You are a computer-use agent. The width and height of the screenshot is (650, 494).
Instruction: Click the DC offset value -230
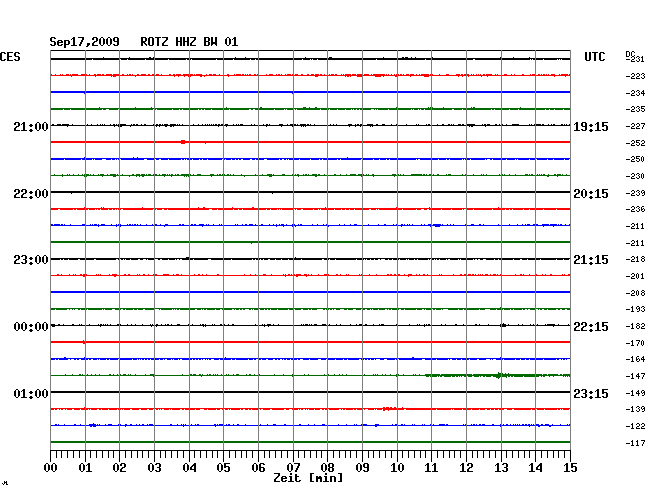[635, 176]
